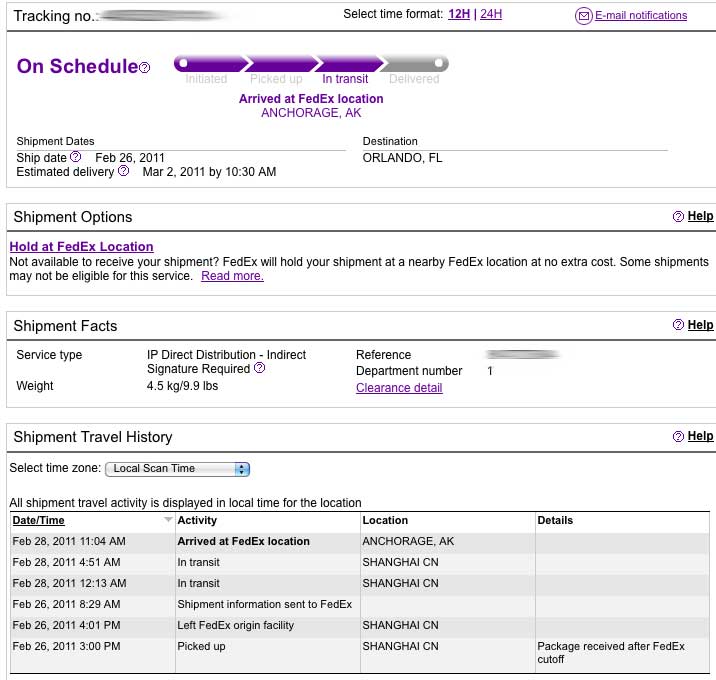Viewport: 716px width, 680px height.
Task: Click the Initiated stage of progress bar
Action: [x=210, y=64]
